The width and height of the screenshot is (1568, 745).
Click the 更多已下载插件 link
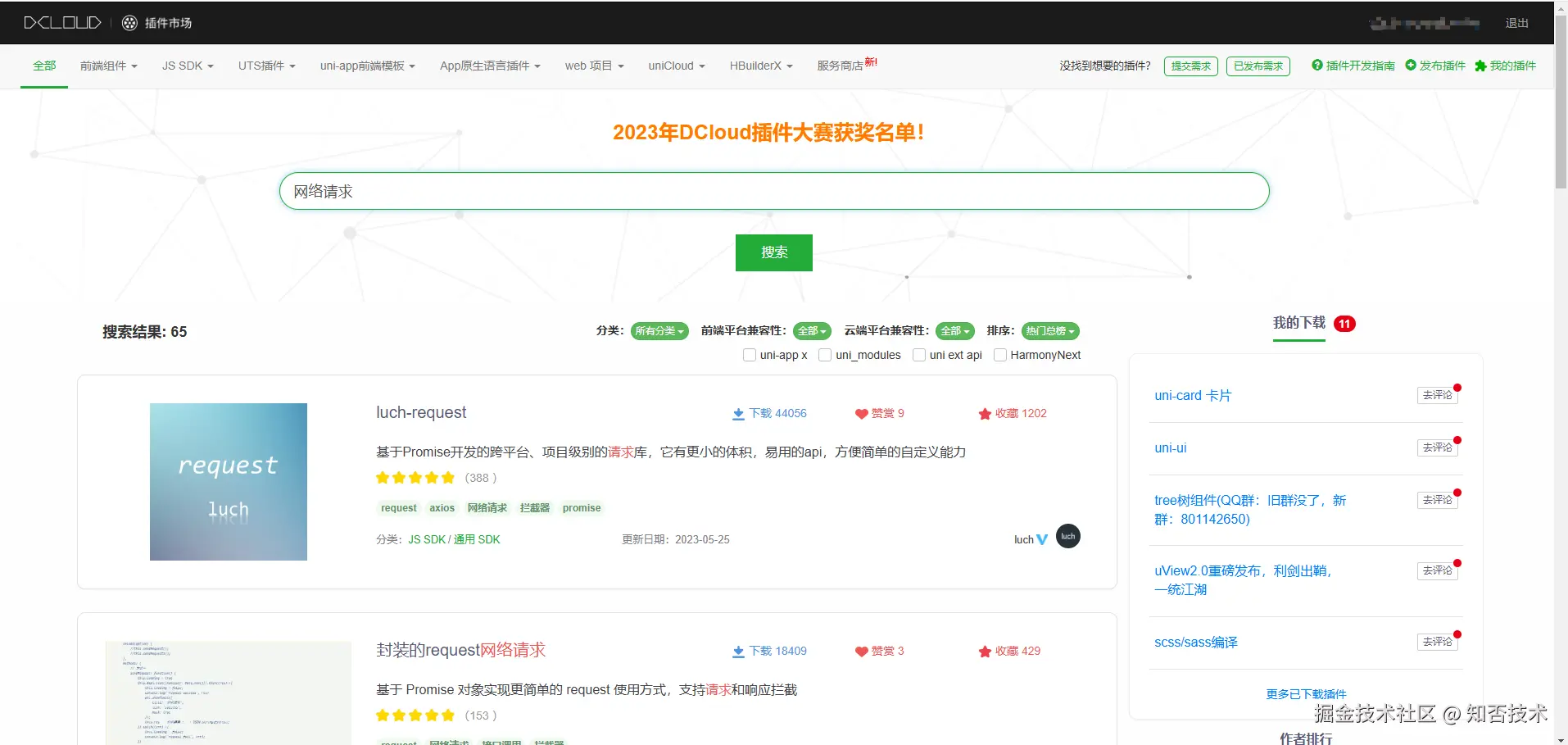coord(1306,694)
